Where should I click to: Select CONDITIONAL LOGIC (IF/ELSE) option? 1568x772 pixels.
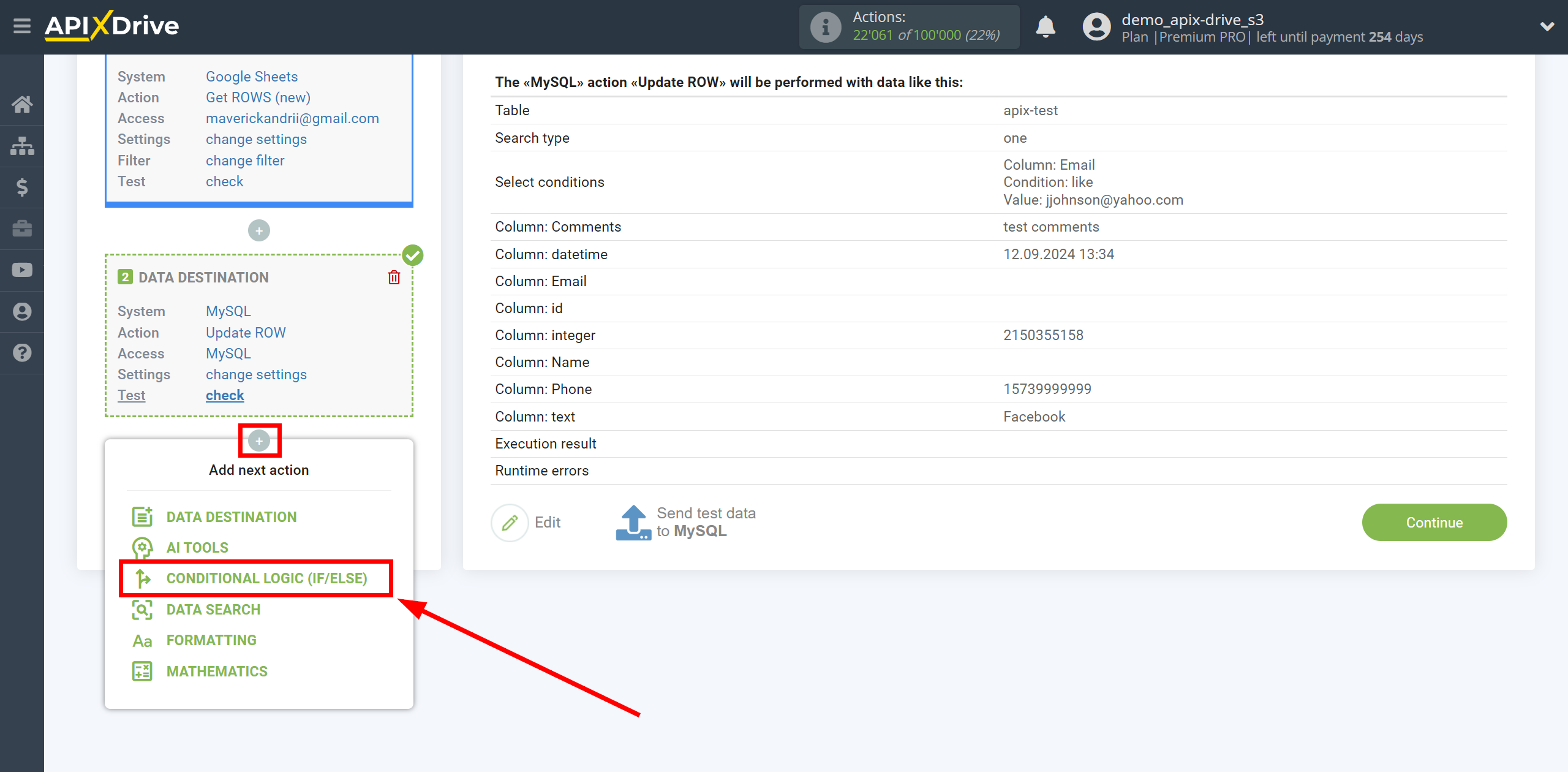point(267,578)
